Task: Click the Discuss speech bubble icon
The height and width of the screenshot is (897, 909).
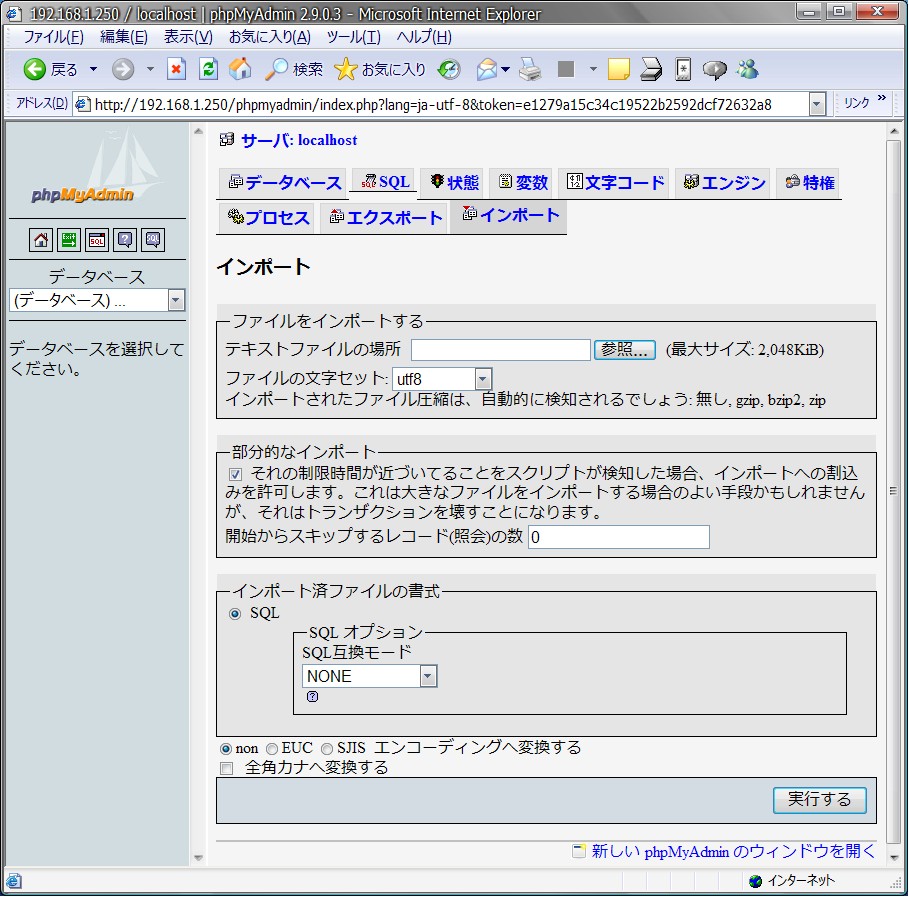Action: [714, 70]
